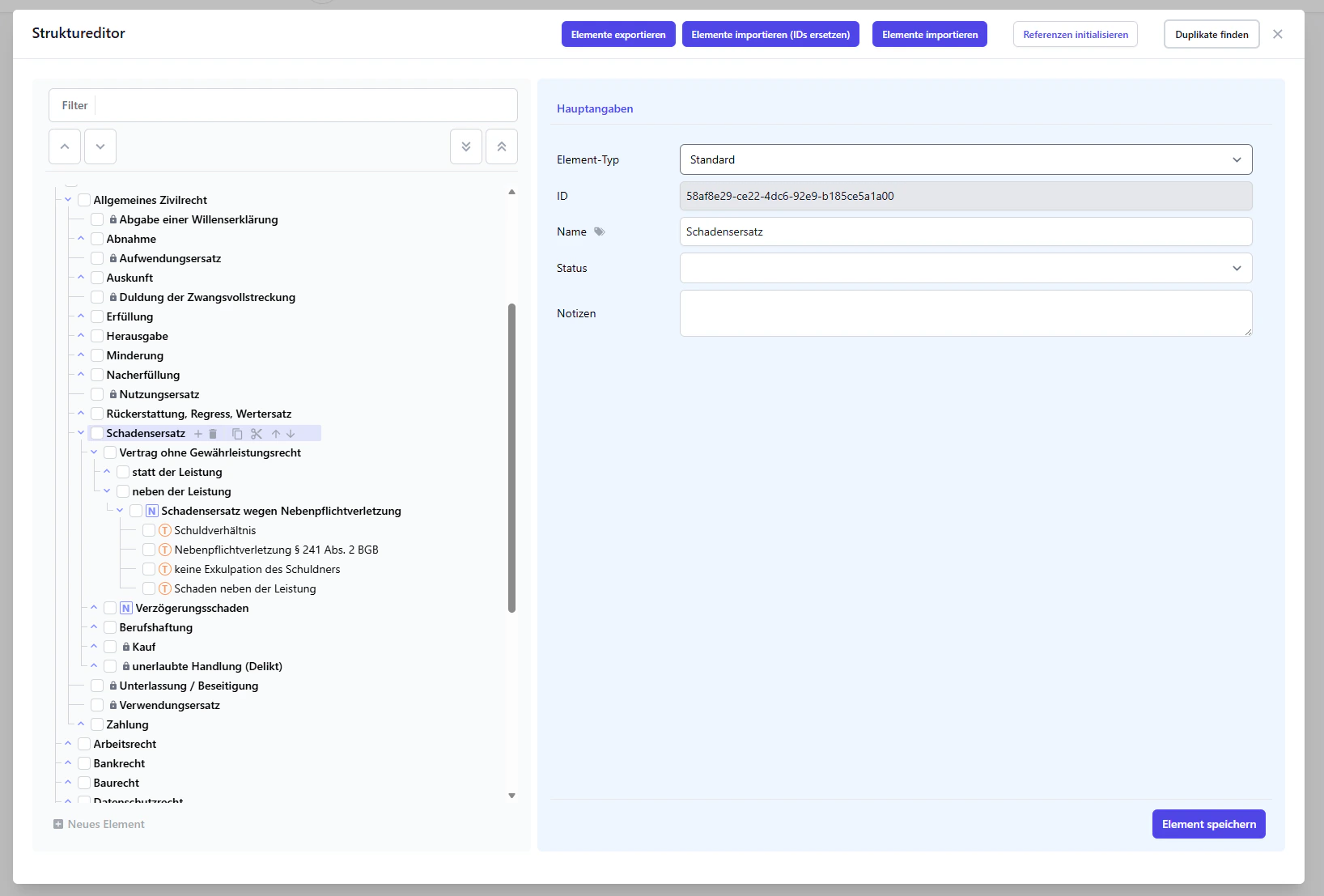Click Referenzen initialisieren button
Image resolution: width=1324 pixels, height=896 pixels.
tap(1076, 34)
